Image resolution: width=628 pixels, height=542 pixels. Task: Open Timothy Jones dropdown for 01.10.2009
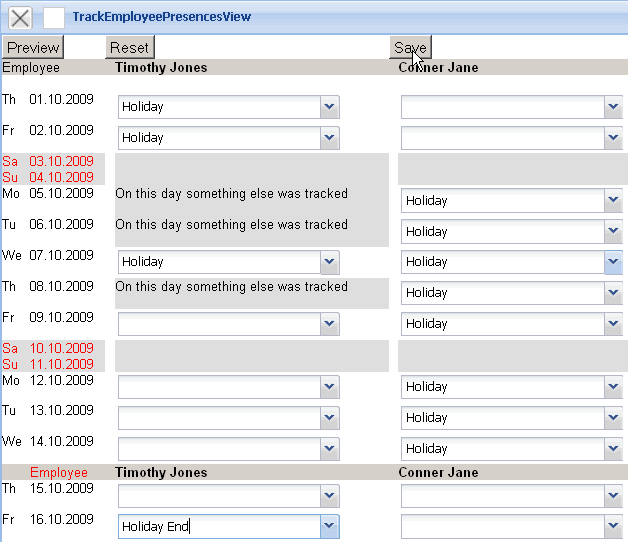tap(329, 107)
